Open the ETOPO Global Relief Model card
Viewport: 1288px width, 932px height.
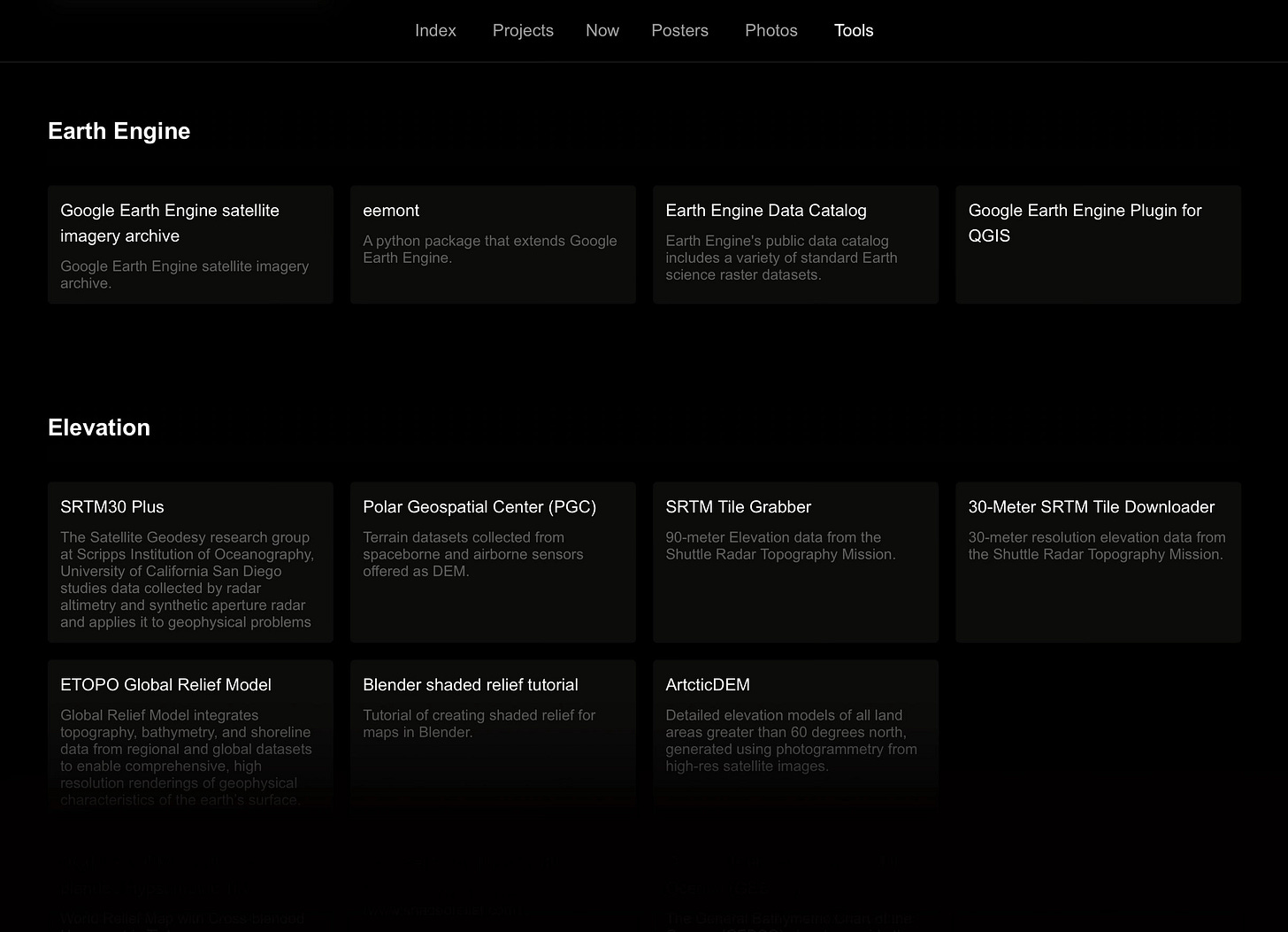point(190,735)
